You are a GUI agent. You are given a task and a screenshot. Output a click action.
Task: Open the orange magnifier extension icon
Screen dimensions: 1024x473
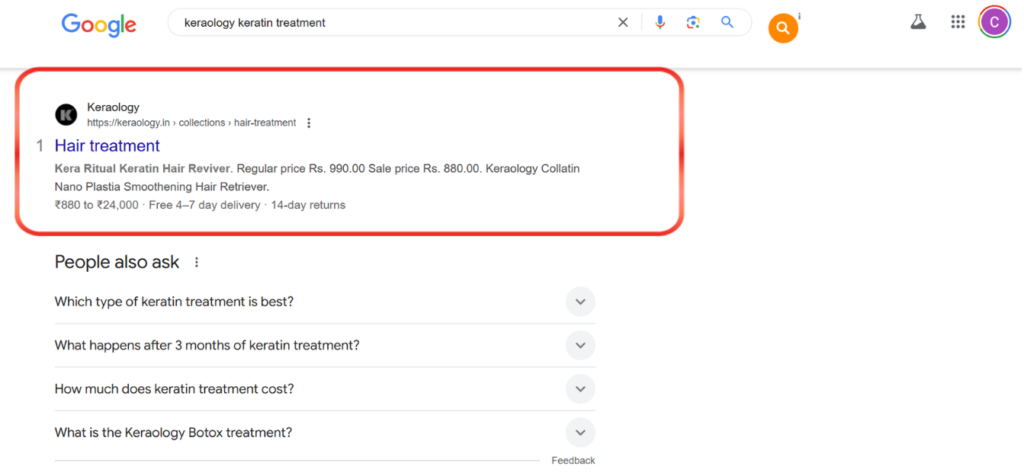tap(783, 28)
